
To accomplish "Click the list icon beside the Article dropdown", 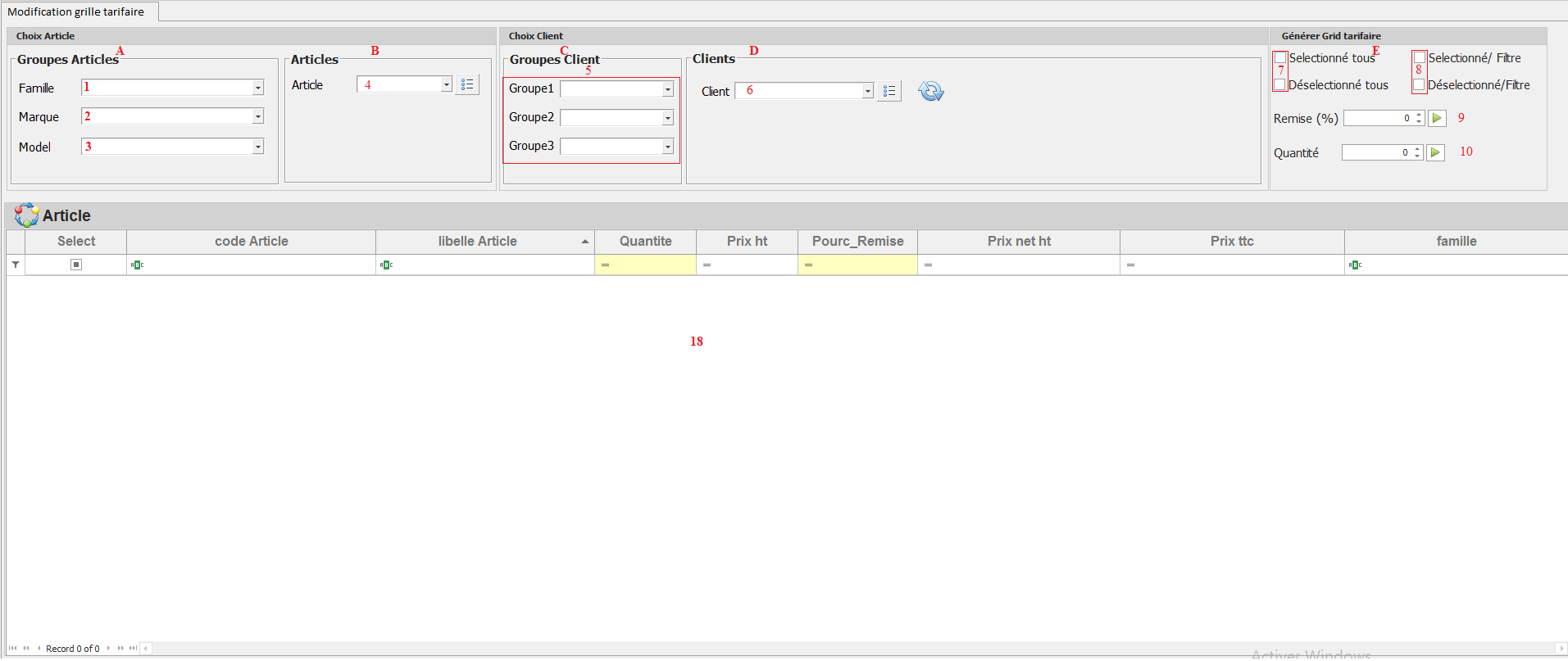I will tap(467, 84).
